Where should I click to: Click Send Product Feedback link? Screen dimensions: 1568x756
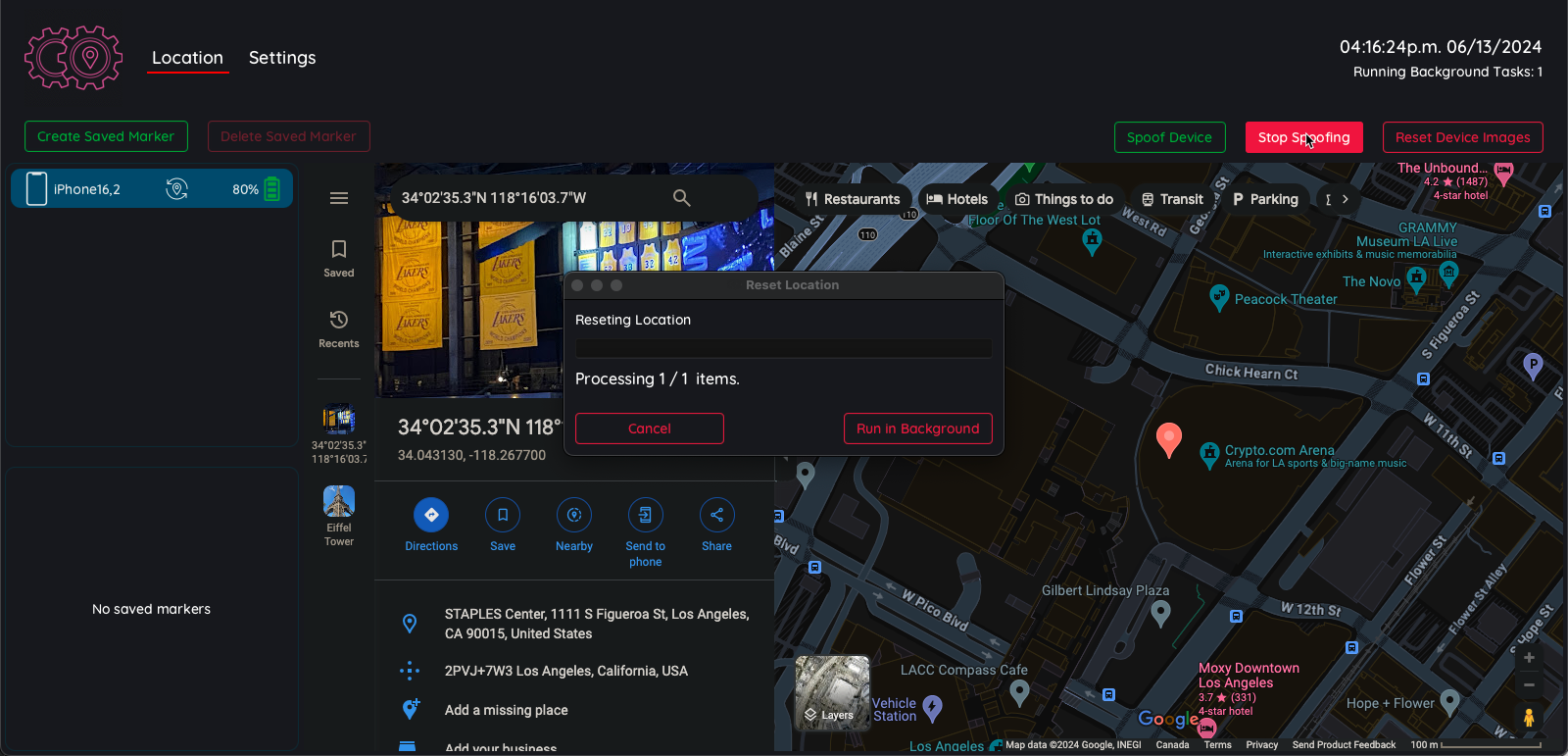[1344, 745]
